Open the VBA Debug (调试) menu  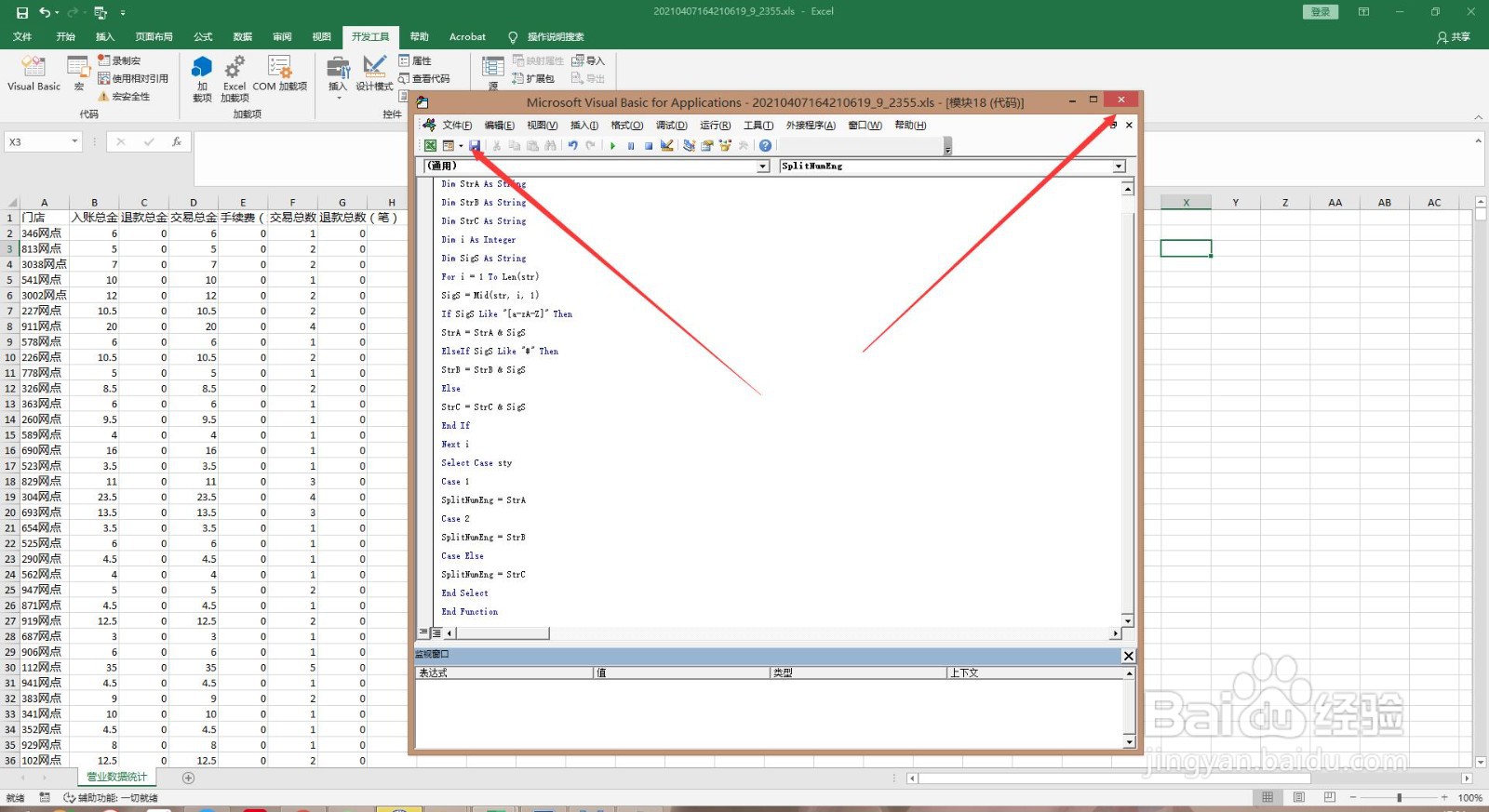click(671, 125)
